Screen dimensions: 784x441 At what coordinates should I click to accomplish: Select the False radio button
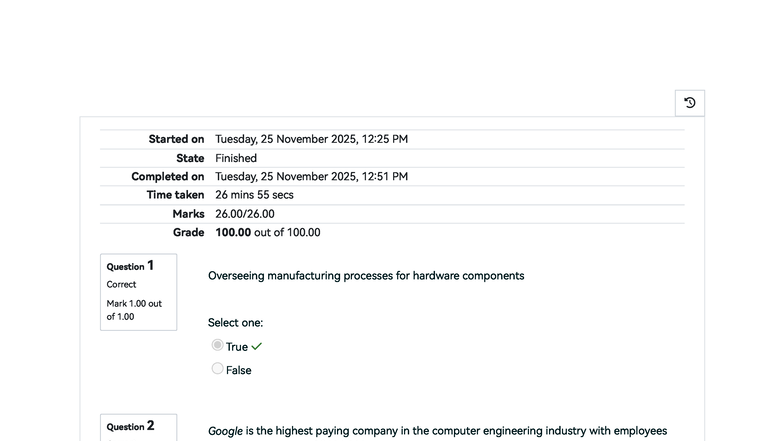coord(217,368)
